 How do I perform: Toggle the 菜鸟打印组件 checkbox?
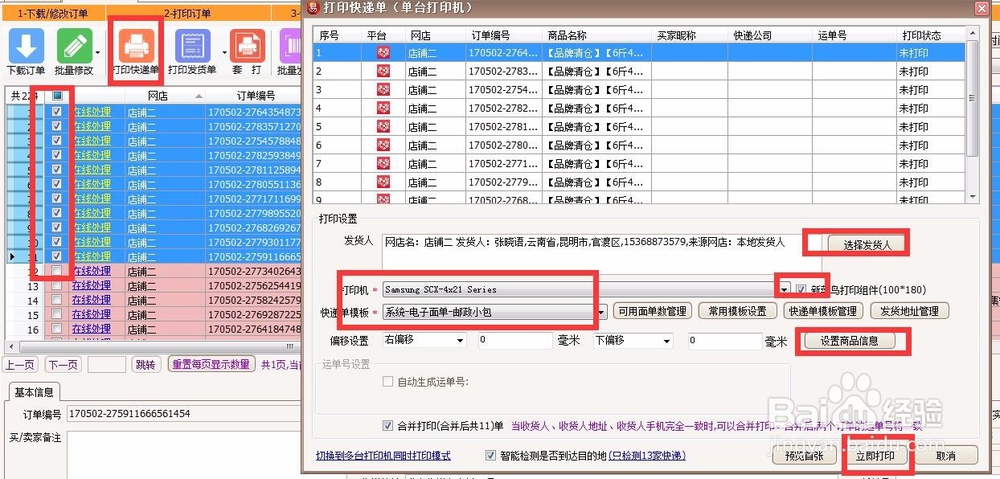[802, 289]
